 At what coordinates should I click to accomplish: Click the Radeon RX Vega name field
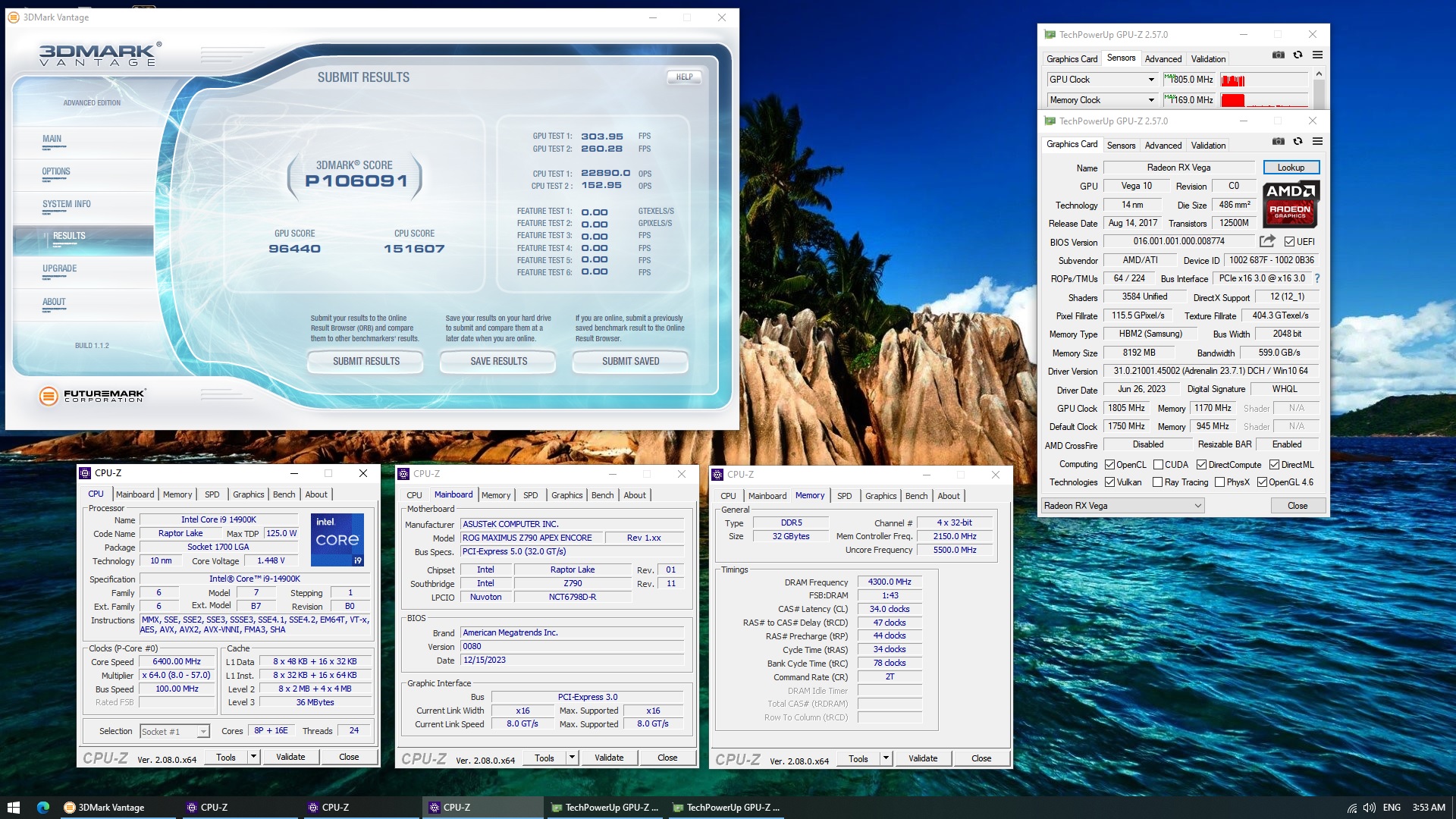(1178, 168)
